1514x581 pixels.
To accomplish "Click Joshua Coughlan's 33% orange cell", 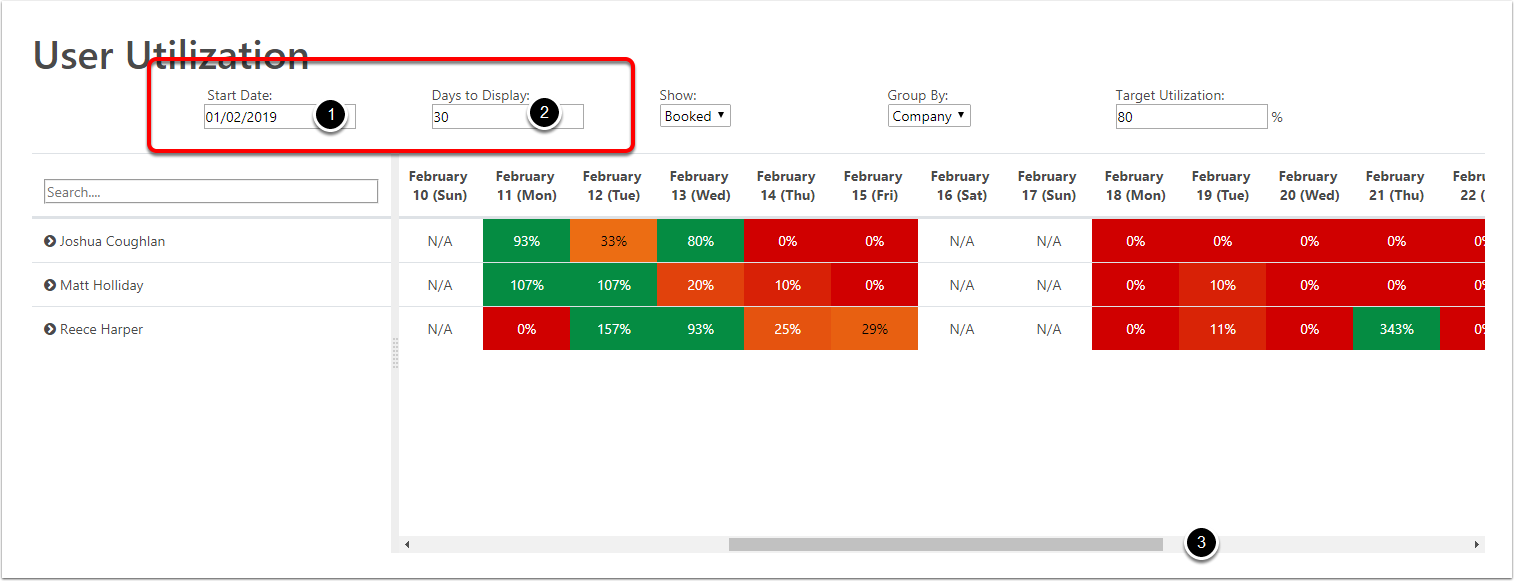I will (x=613, y=241).
